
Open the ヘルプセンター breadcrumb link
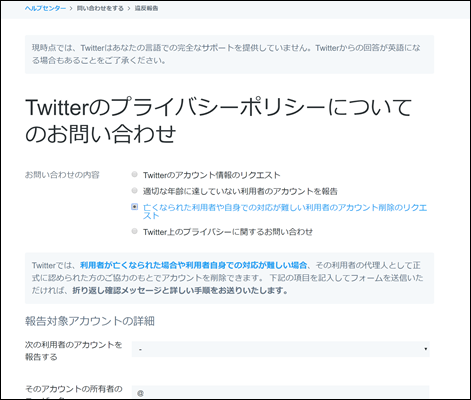[x=45, y=8]
